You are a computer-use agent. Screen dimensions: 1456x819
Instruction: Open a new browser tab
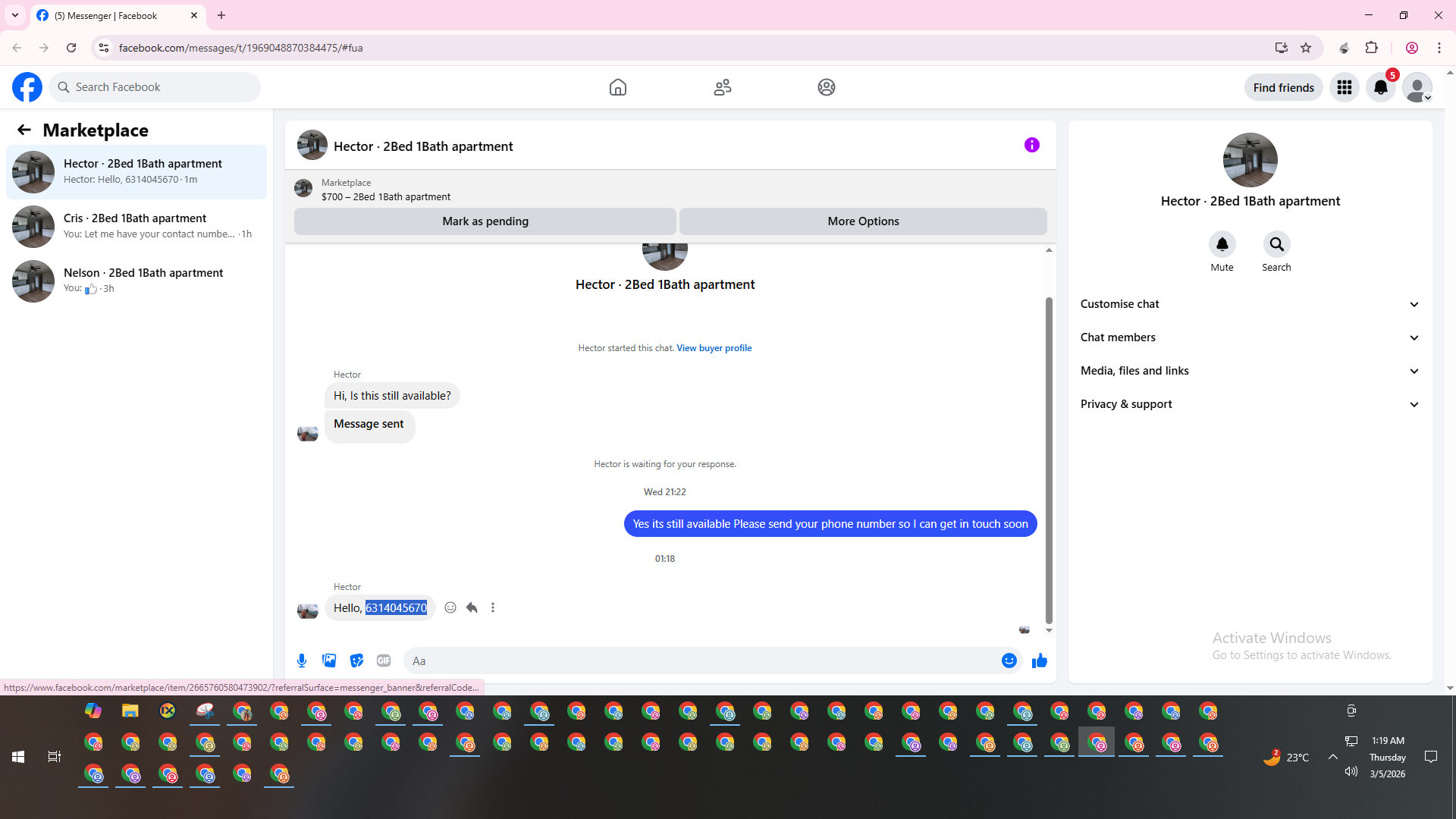coord(221,15)
